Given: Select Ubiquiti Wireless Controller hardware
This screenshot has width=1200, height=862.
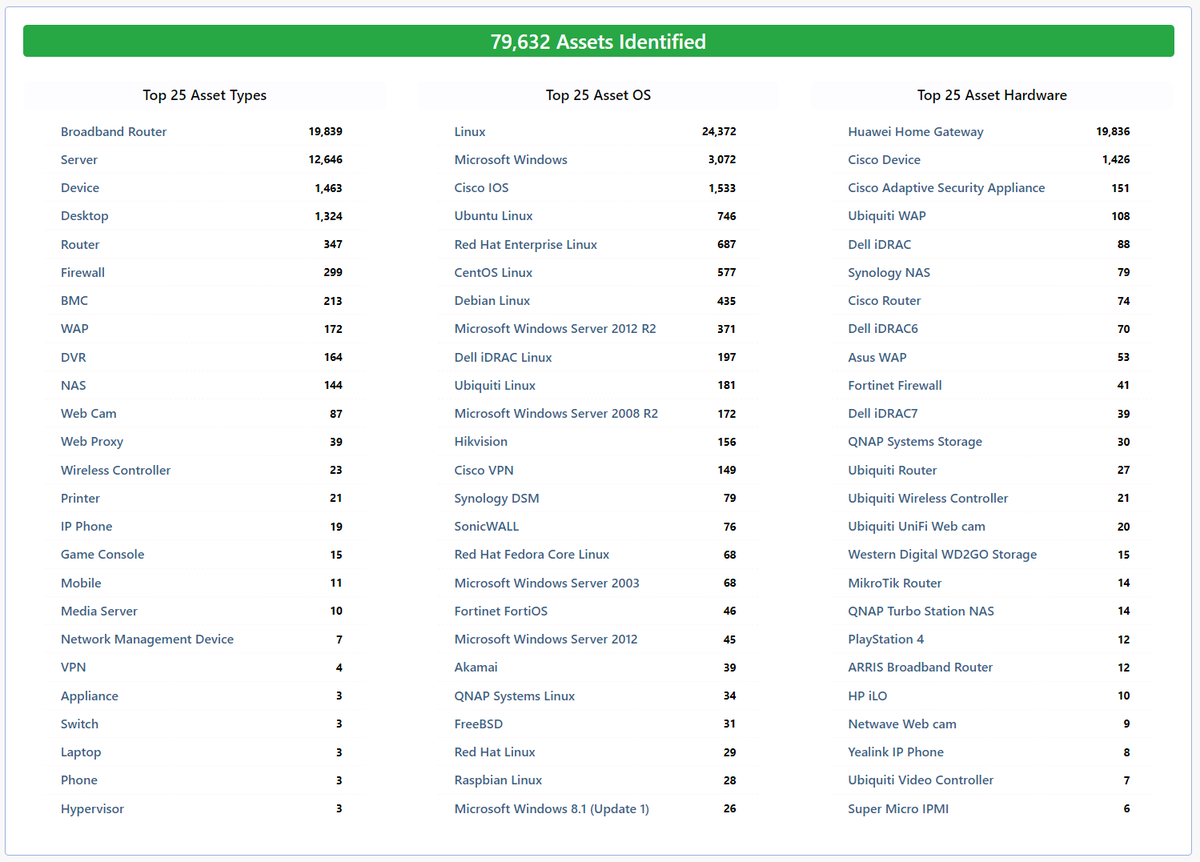Looking at the screenshot, I should point(928,498).
